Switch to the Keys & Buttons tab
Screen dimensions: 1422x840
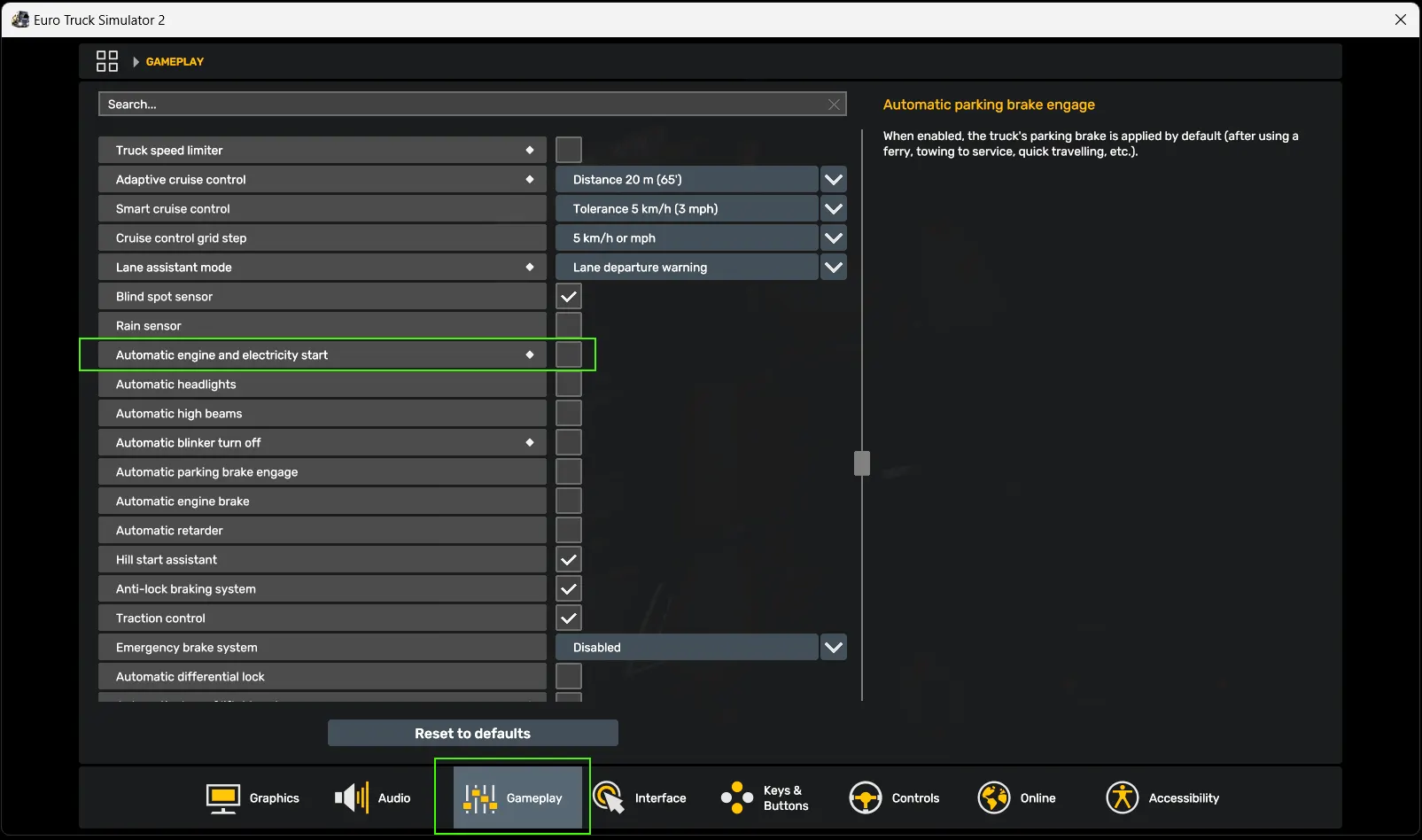click(774, 798)
